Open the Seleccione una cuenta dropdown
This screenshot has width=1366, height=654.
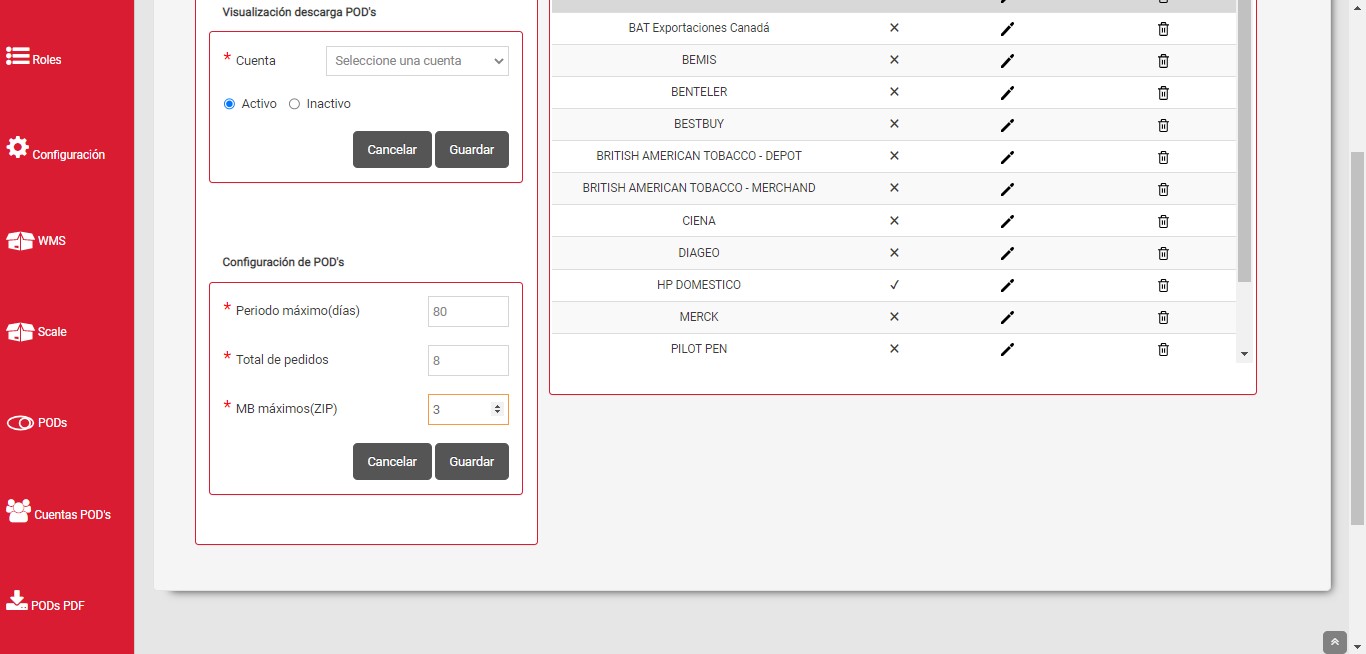[417, 61]
